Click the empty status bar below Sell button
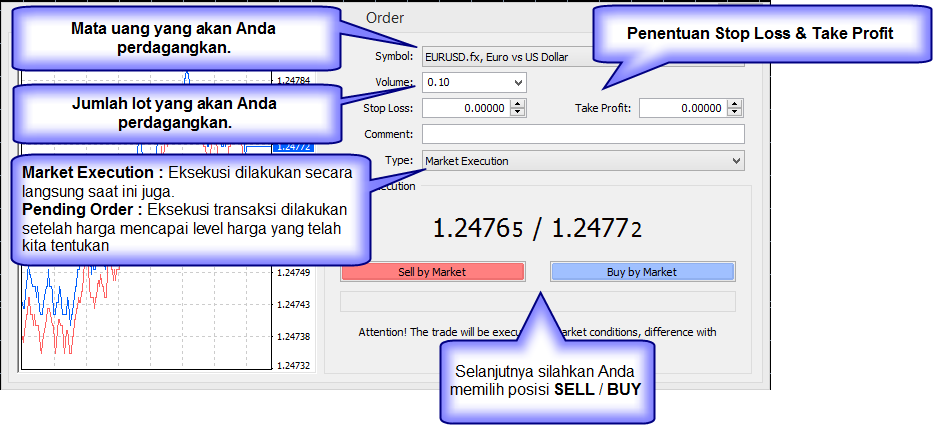942x440 pixels. pyautogui.click(x=538, y=302)
